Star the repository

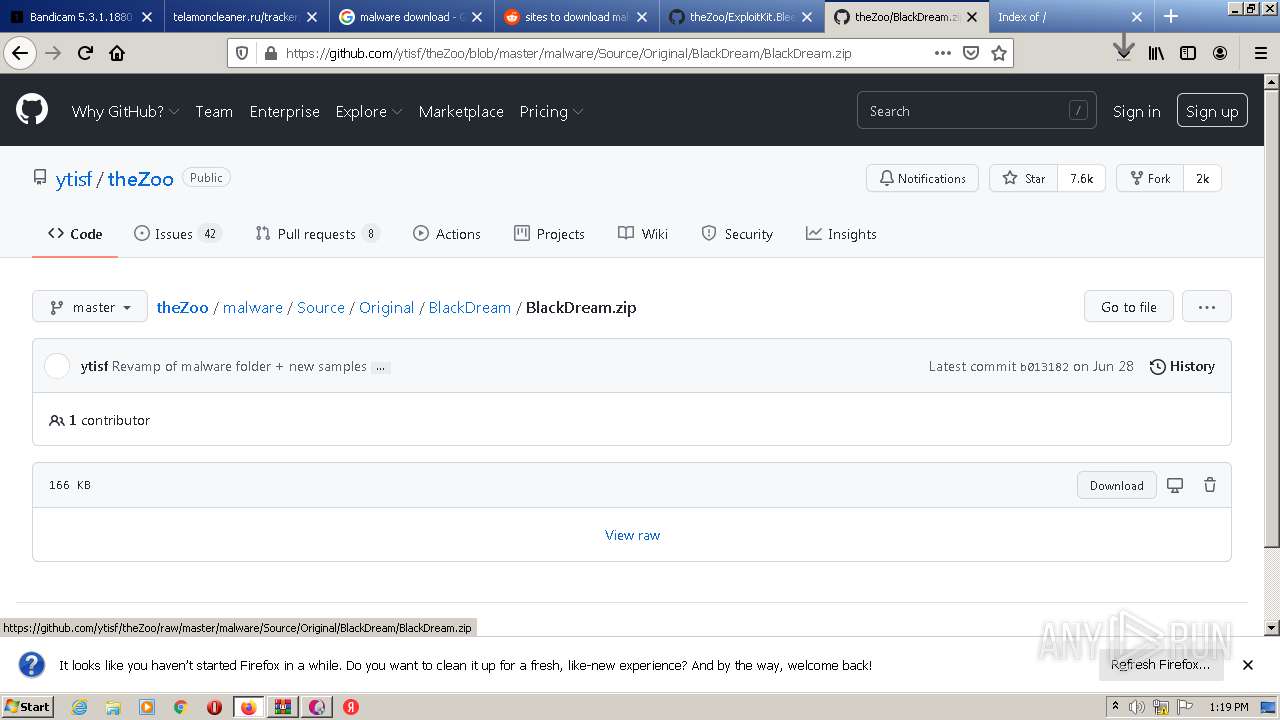(1023, 178)
